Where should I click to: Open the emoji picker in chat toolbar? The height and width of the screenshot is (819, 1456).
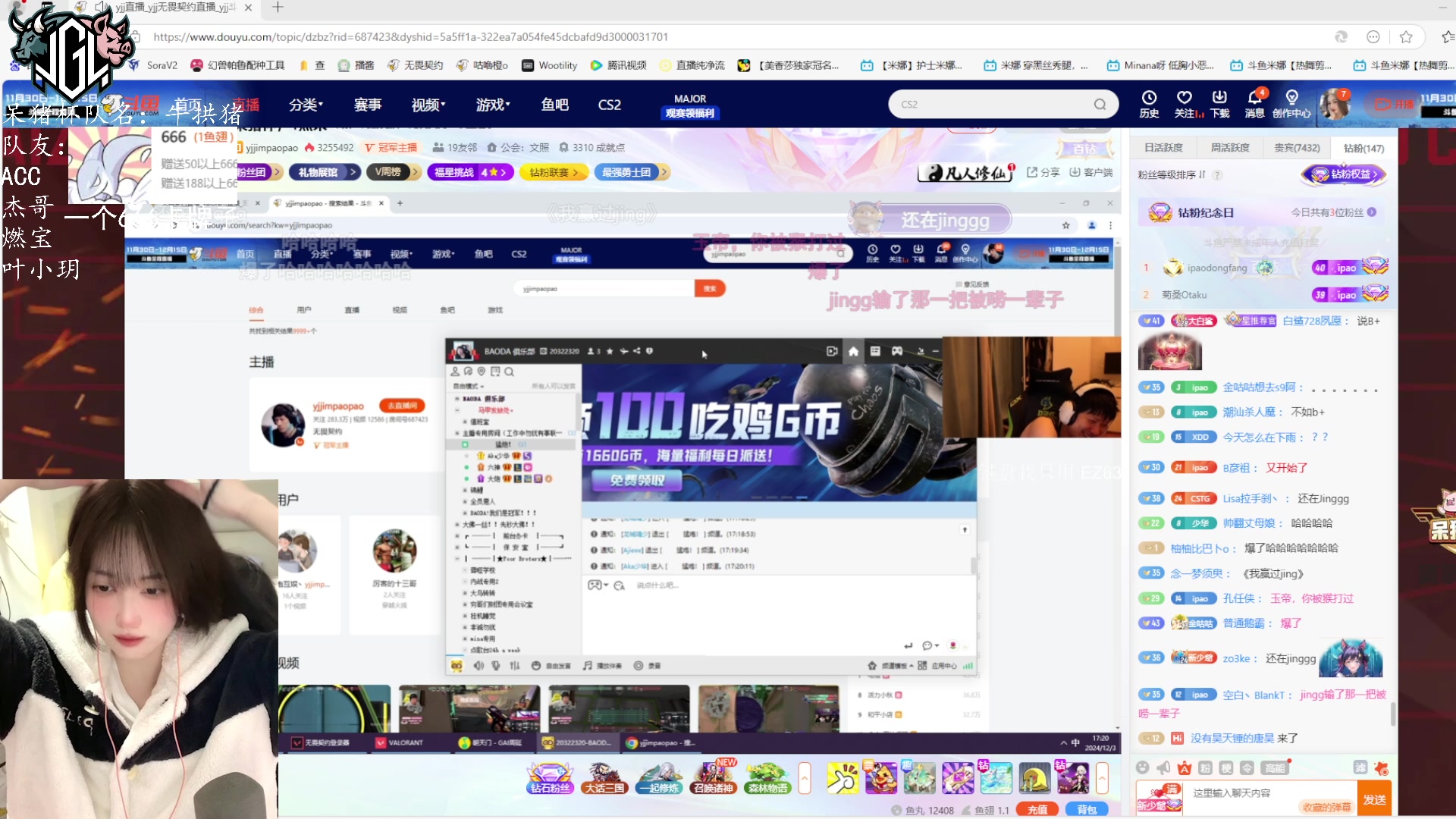tap(1143, 768)
